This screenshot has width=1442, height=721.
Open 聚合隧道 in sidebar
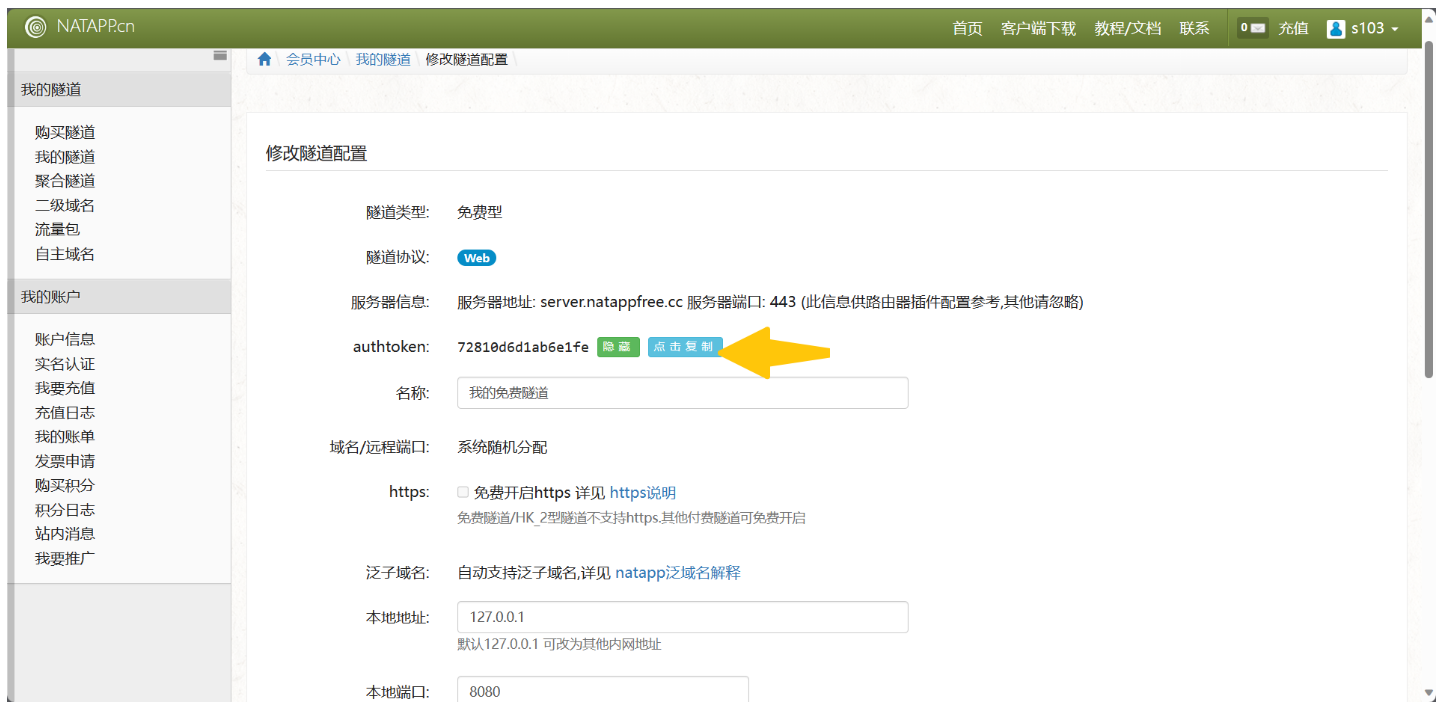click(x=65, y=180)
